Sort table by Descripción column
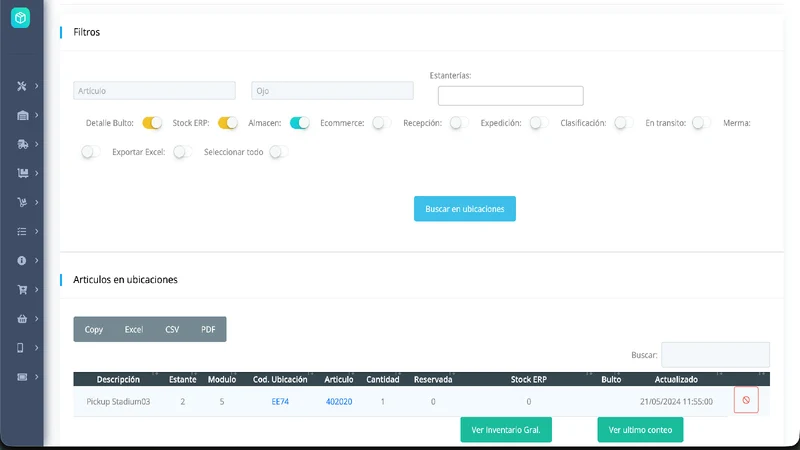800x450 pixels. (x=118, y=380)
